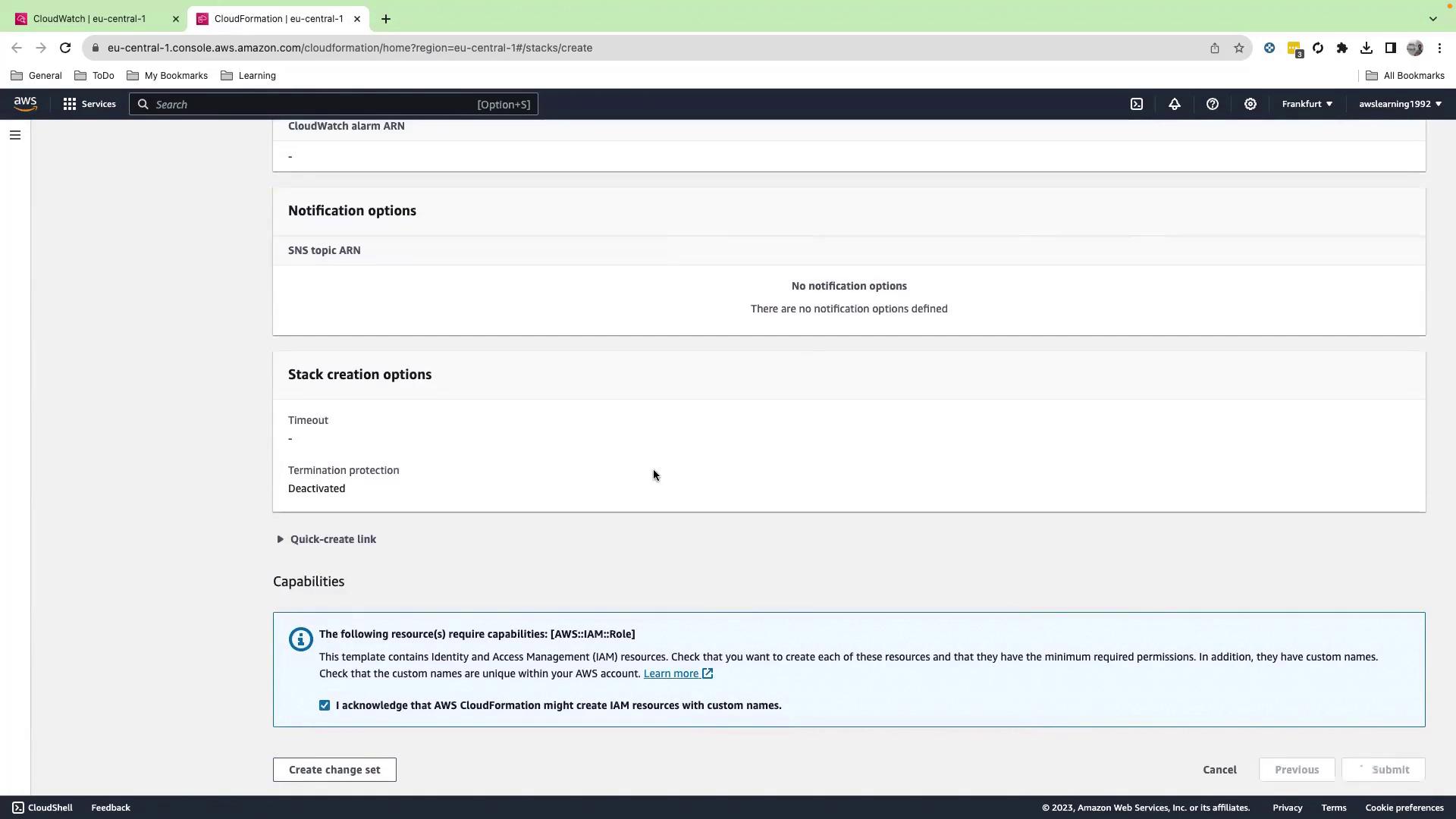Image resolution: width=1456 pixels, height=819 pixels.
Task: Open the My Bookmarks folder
Action: point(168,76)
